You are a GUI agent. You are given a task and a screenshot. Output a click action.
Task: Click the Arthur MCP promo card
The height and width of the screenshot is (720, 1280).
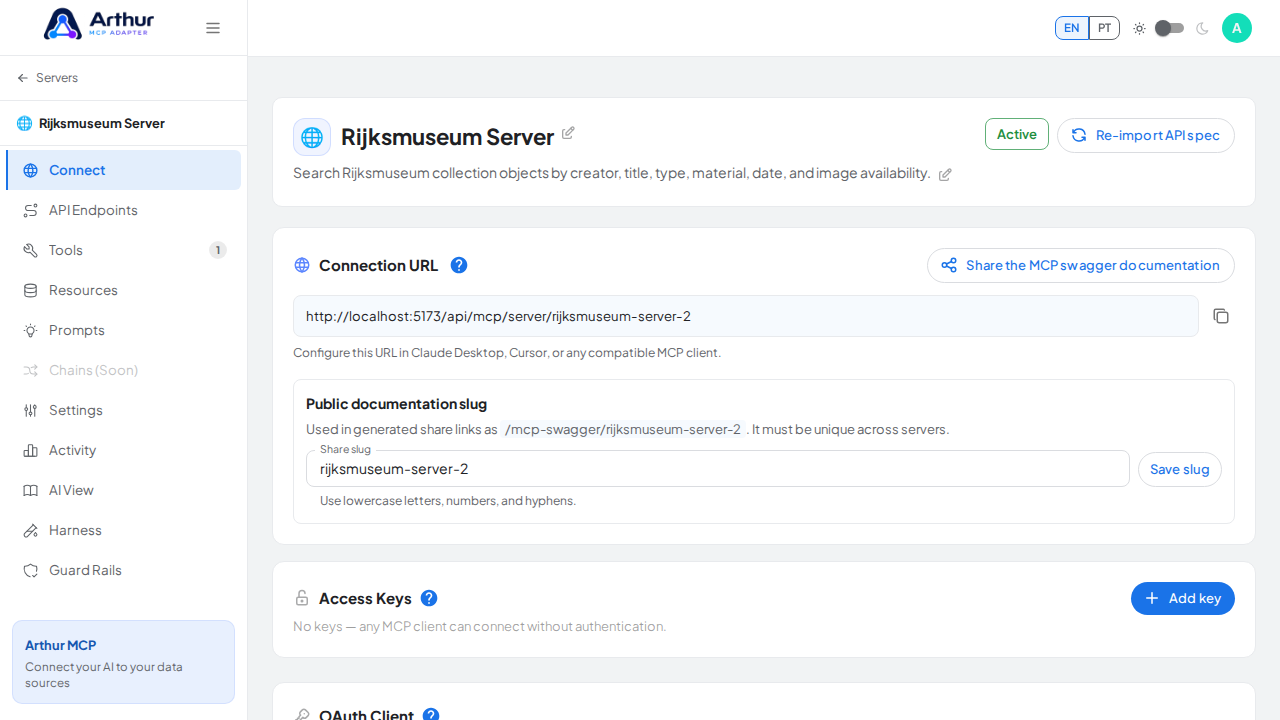[x=123, y=662]
